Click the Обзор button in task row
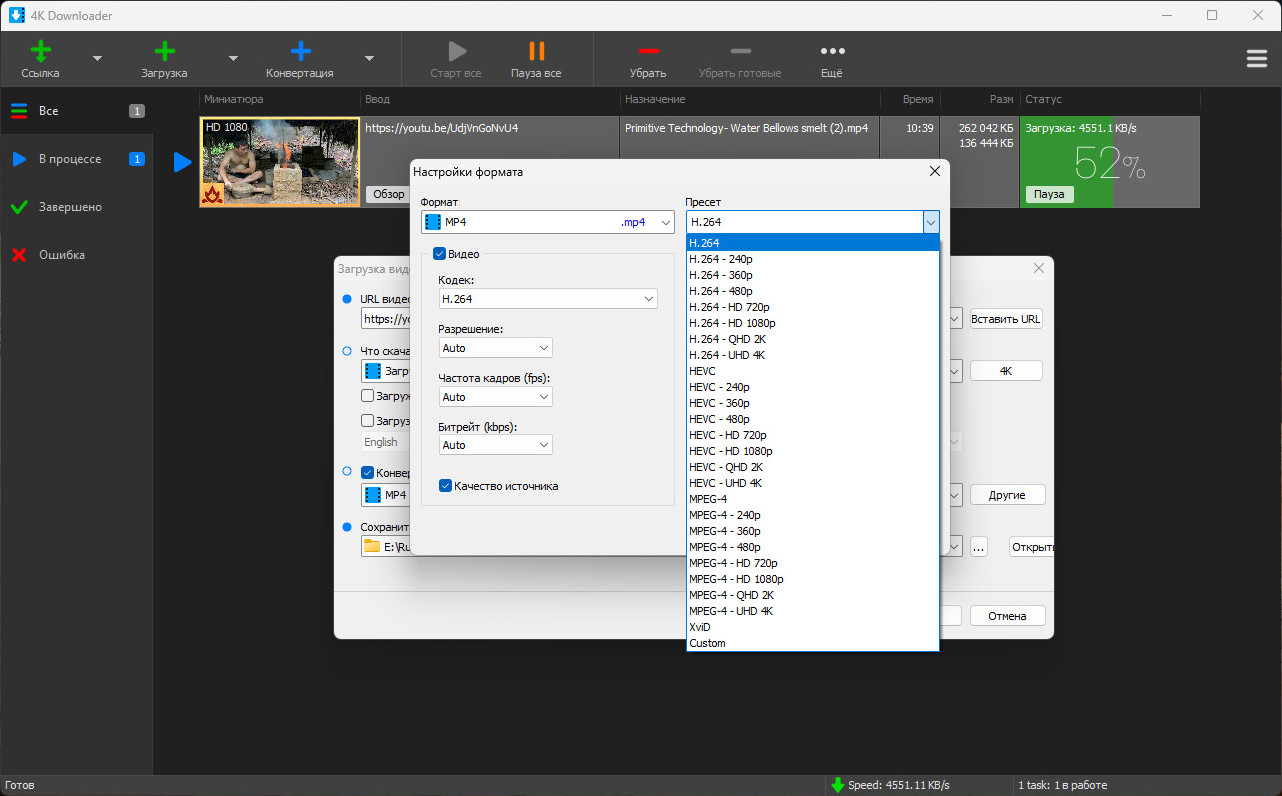This screenshot has height=796, width=1282. click(386, 194)
